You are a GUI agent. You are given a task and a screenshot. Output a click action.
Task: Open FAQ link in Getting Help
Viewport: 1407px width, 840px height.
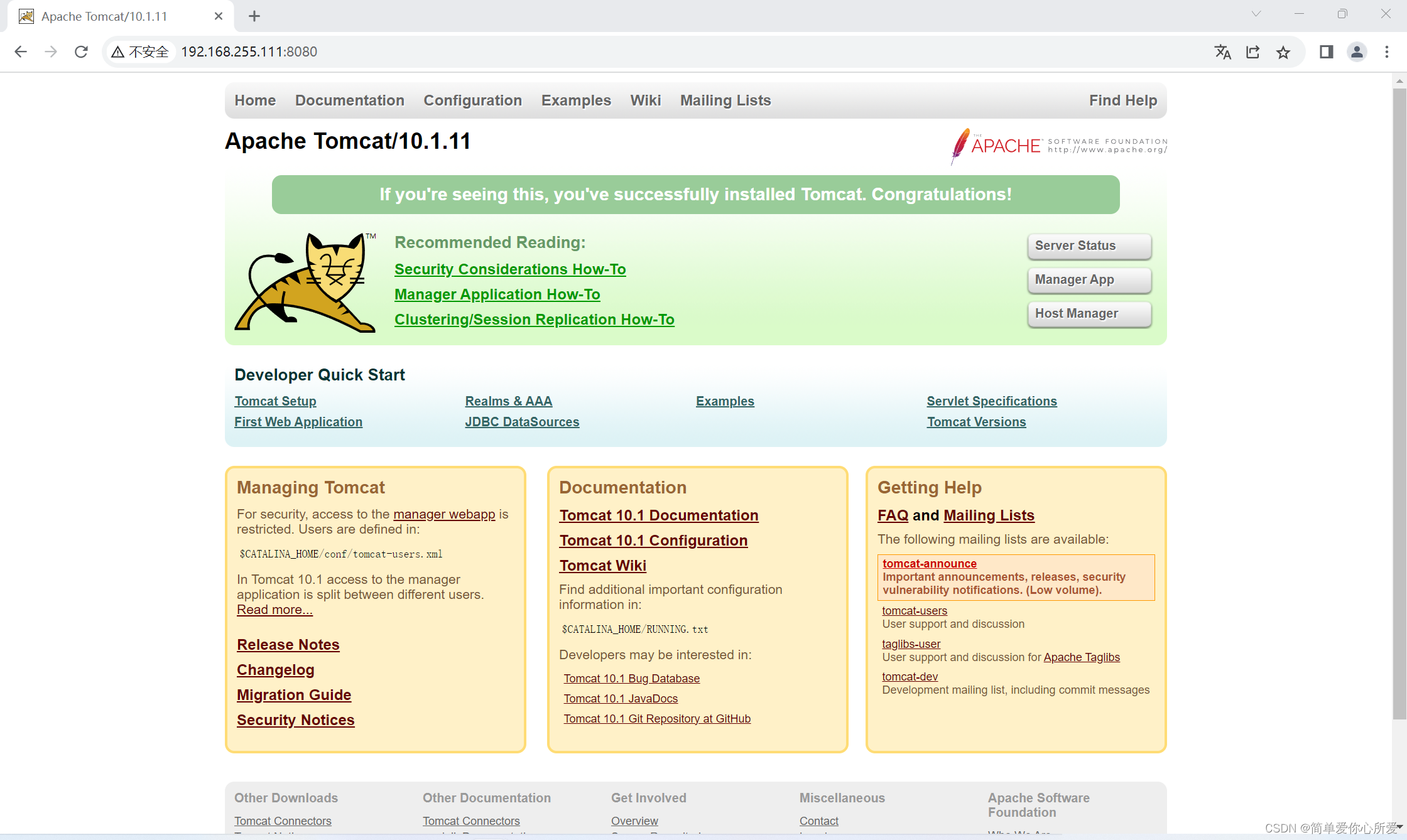893,515
